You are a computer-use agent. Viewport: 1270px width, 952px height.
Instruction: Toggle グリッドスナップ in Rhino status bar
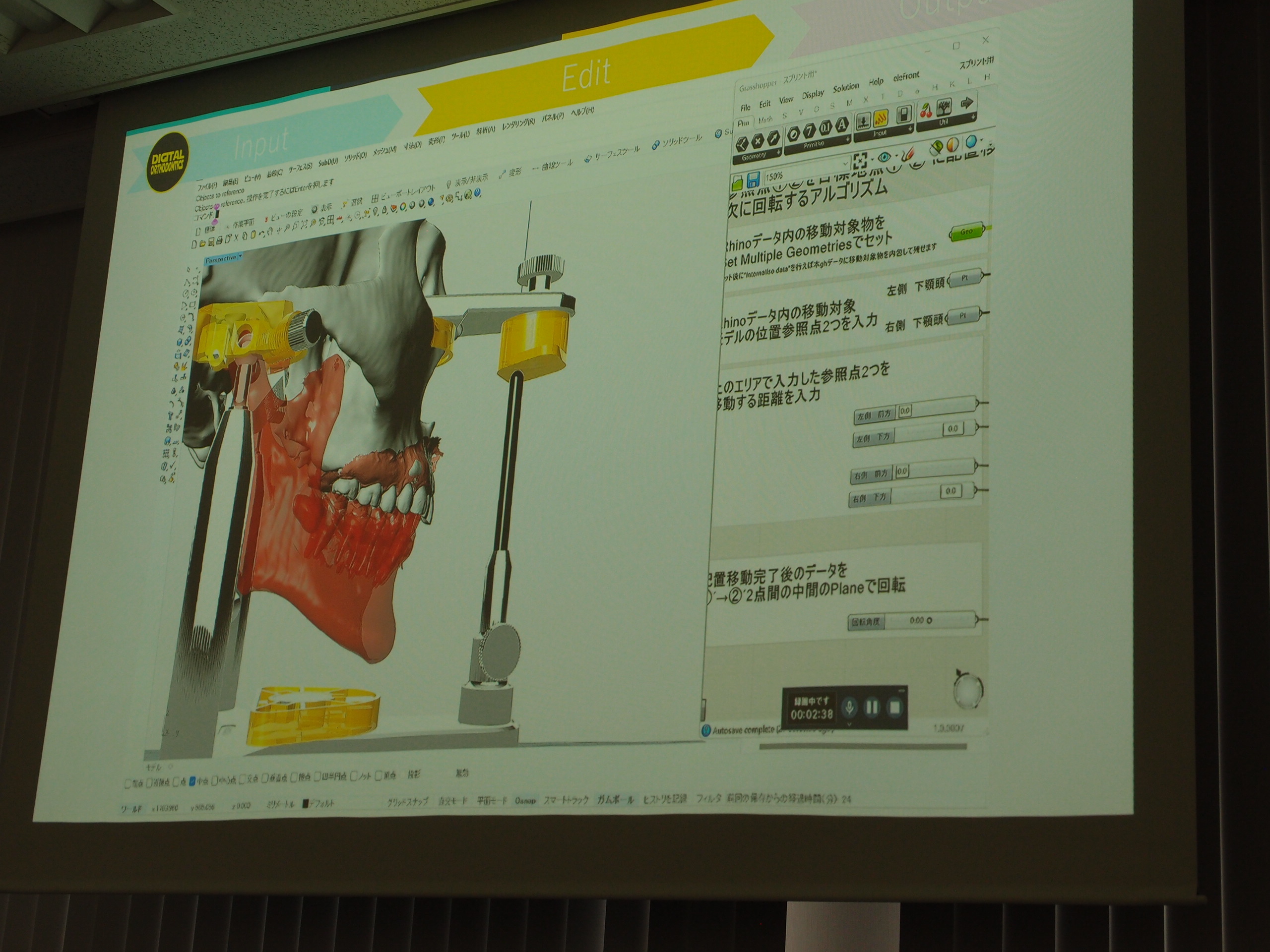pos(408,802)
